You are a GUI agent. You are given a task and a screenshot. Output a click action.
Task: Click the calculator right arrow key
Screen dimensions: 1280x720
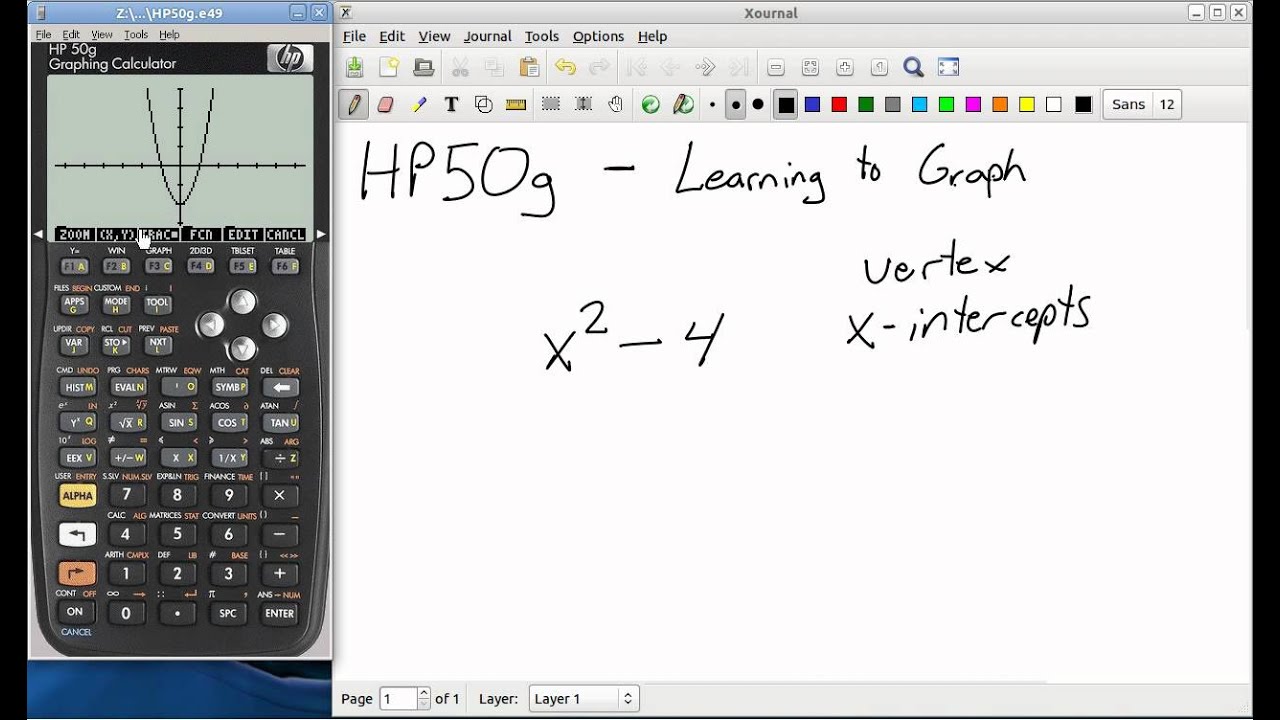click(274, 325)
